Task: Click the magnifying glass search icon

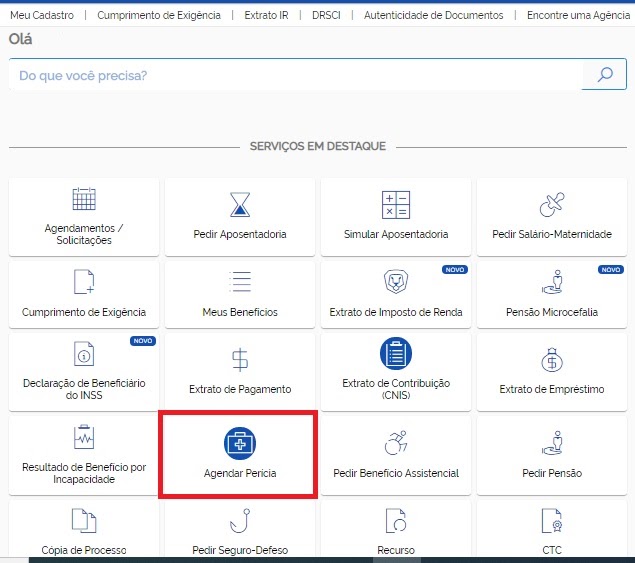Action: pyautogui.click(x=604, y=75)
